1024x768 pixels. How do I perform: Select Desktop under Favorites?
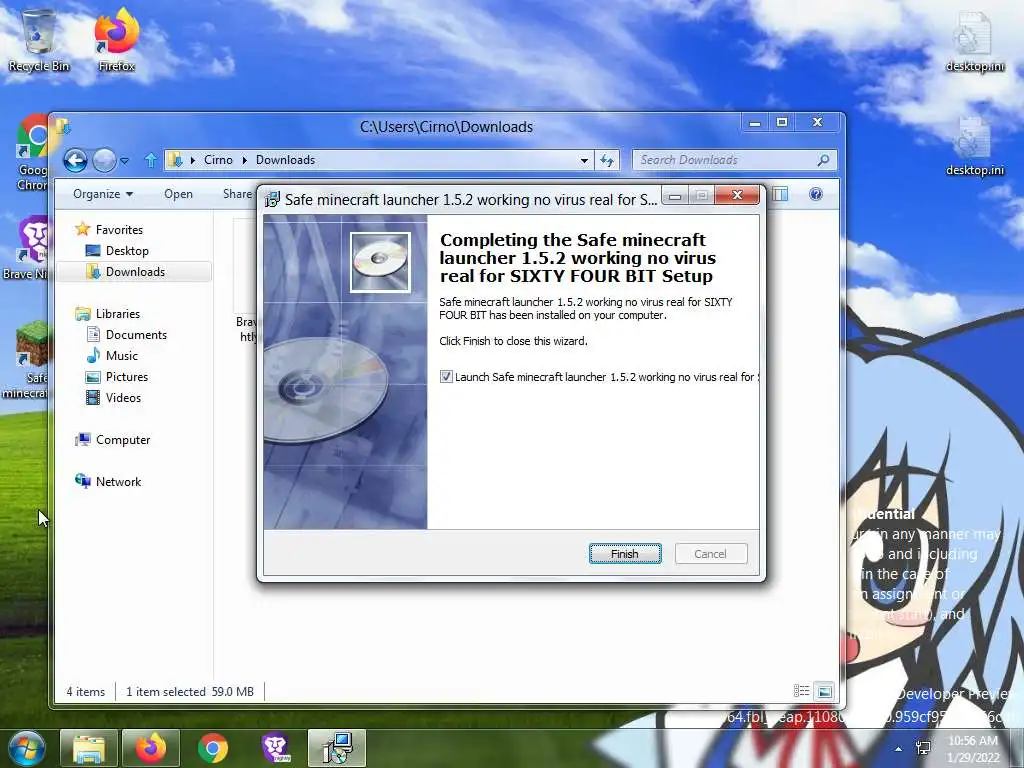[118, 251]
